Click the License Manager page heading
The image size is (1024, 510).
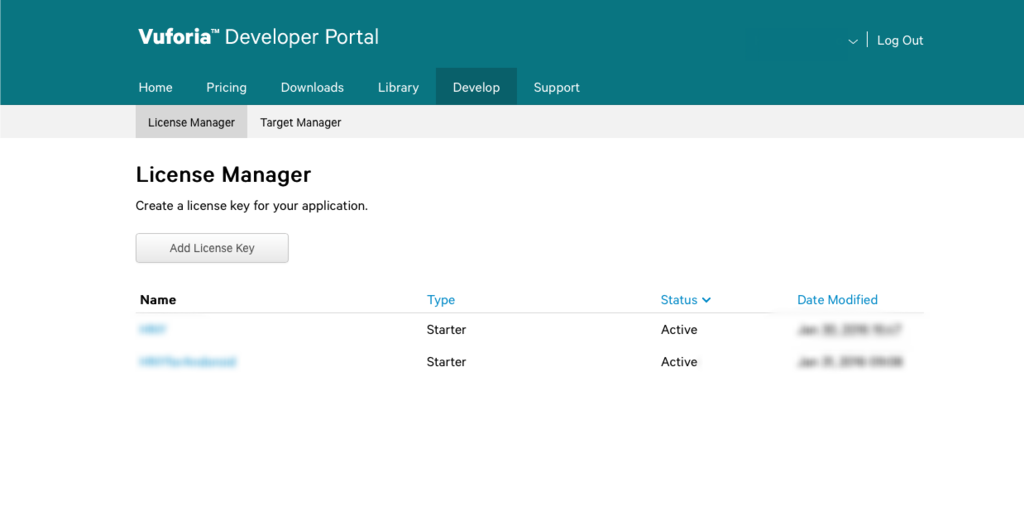tap(223, 175)
